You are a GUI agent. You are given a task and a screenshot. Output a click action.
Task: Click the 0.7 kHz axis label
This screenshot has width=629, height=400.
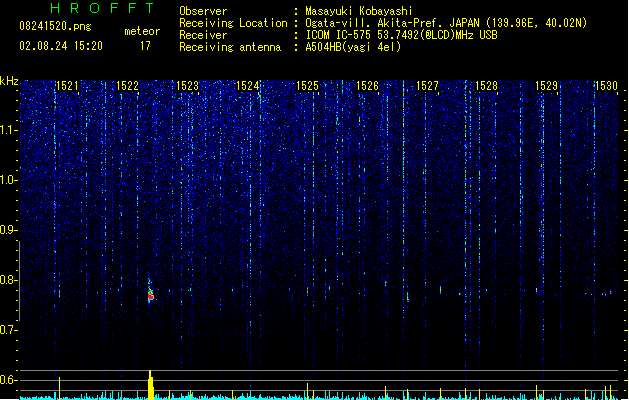point(8,330)
